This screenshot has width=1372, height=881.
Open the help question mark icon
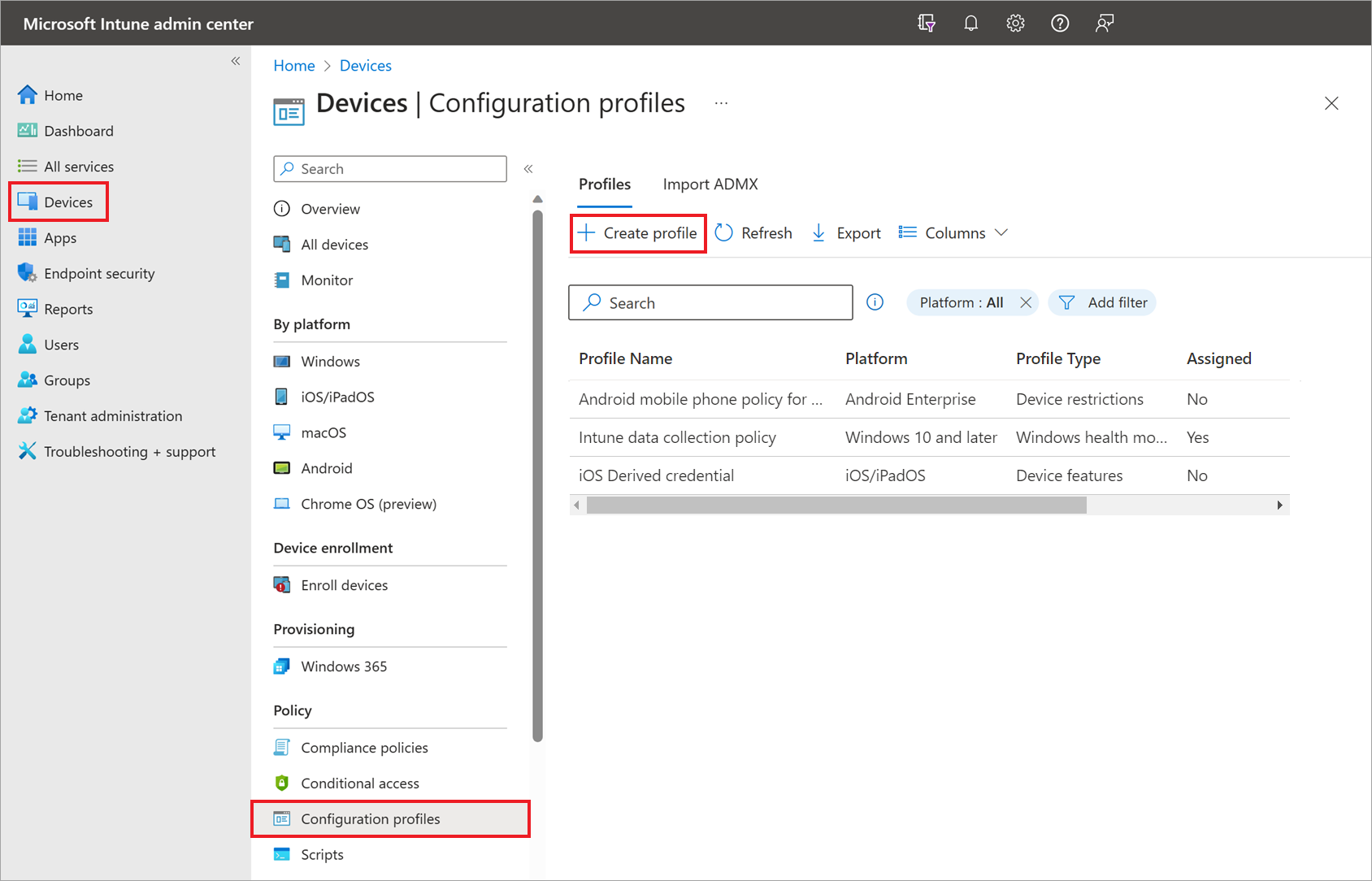coord(1060,24)
